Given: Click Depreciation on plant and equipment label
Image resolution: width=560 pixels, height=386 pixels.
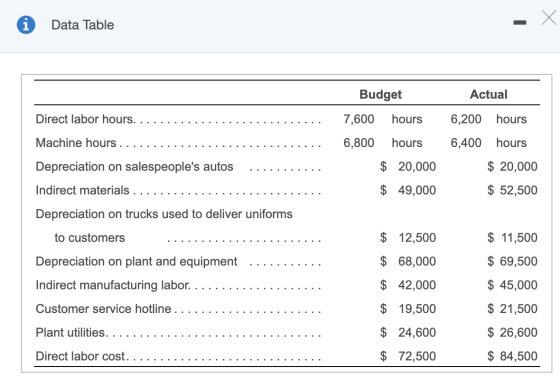Looking at the screenshot, I should pyautogui.click(x=136, y=261).
